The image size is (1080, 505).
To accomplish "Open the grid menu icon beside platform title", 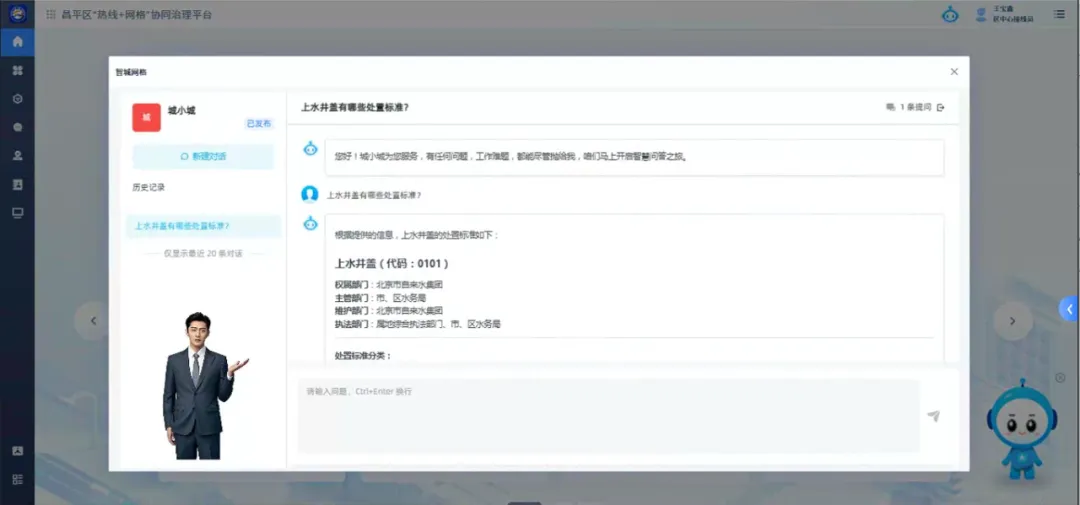I will tap(51, 15).
